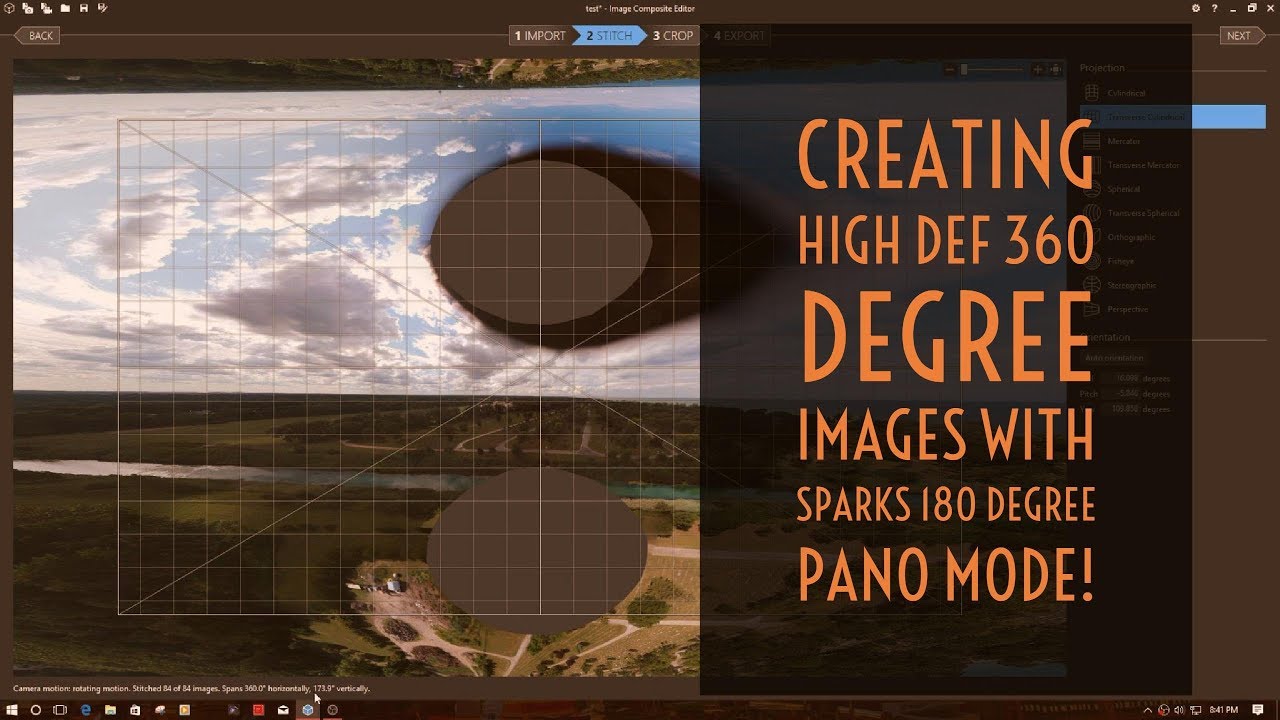Click the zoom out minus icon

[951, 69]
